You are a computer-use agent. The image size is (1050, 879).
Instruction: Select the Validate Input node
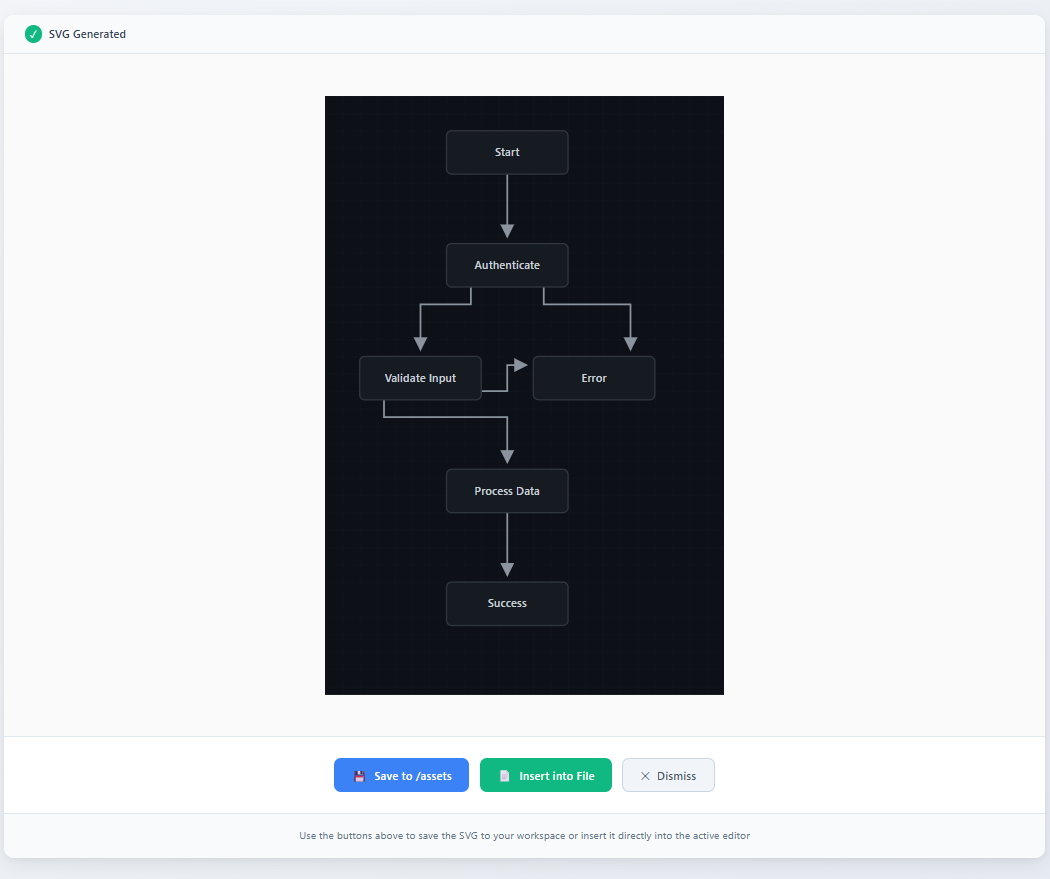pos(420,378)
